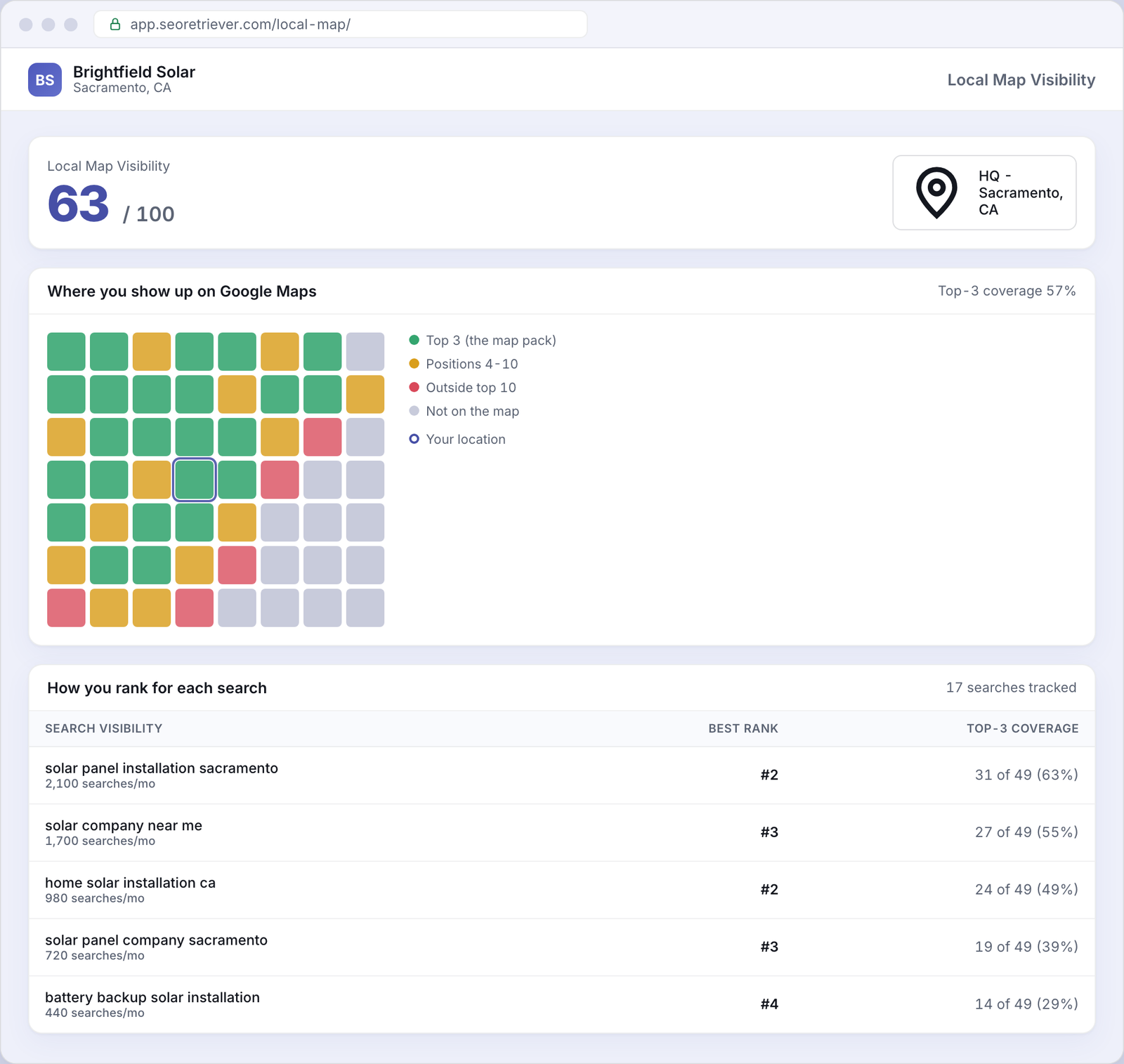
Task: Click the '17 searches tracked' count
Action: click(x=1011, y=688)
